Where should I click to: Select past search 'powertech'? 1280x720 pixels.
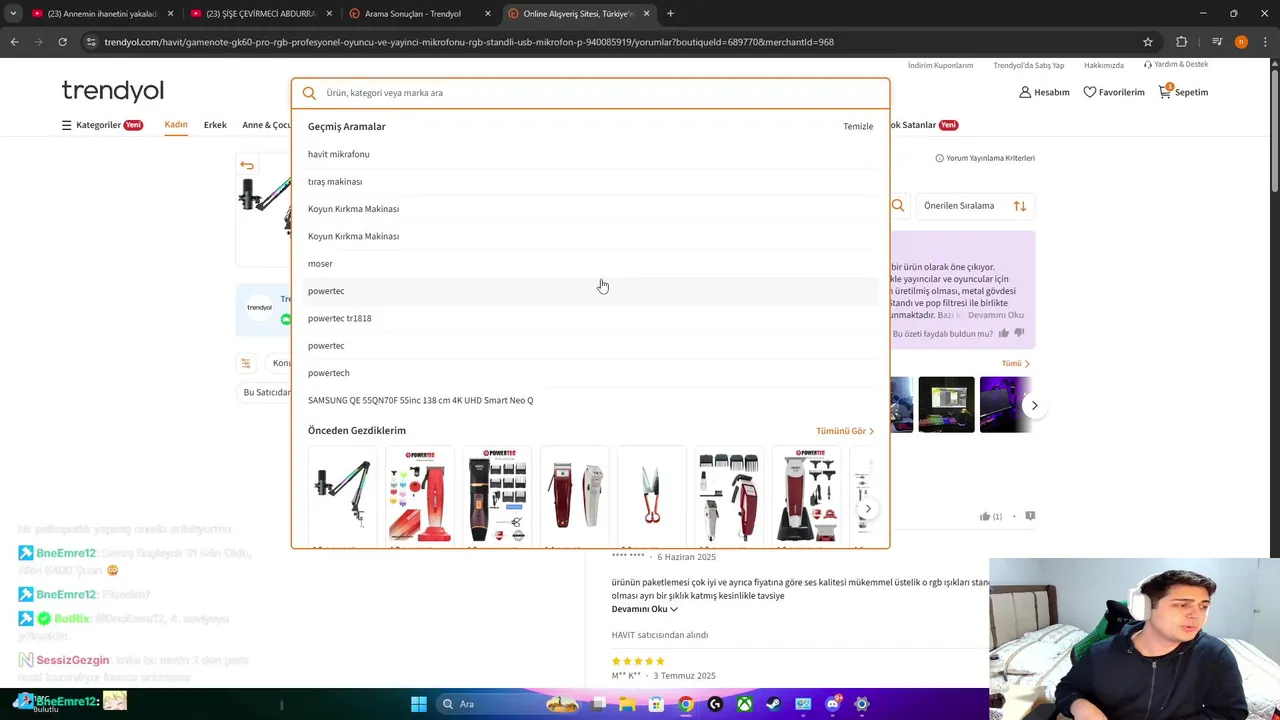[590, 373]
